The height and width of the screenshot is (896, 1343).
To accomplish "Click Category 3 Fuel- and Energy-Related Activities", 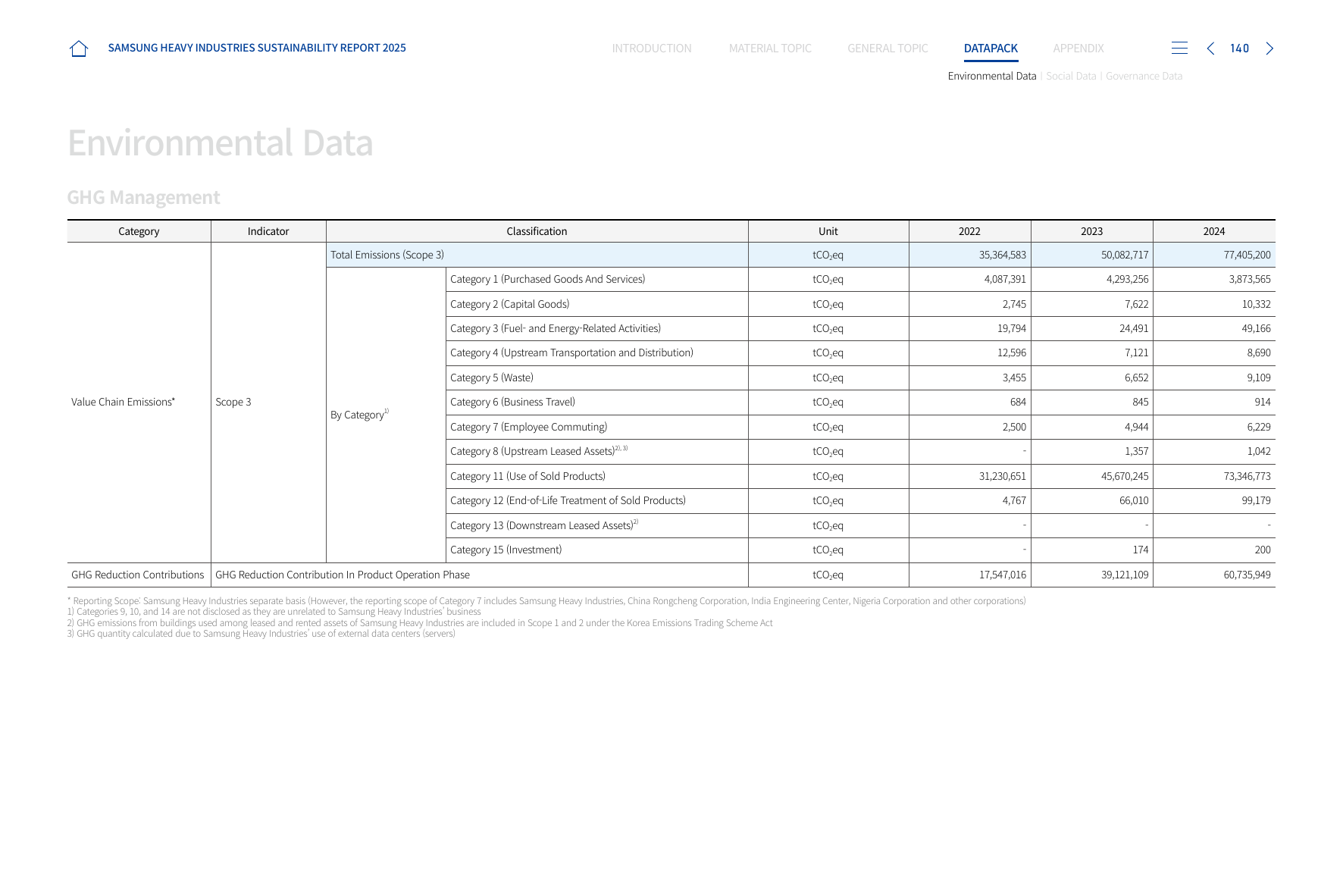I will (556, 328).
